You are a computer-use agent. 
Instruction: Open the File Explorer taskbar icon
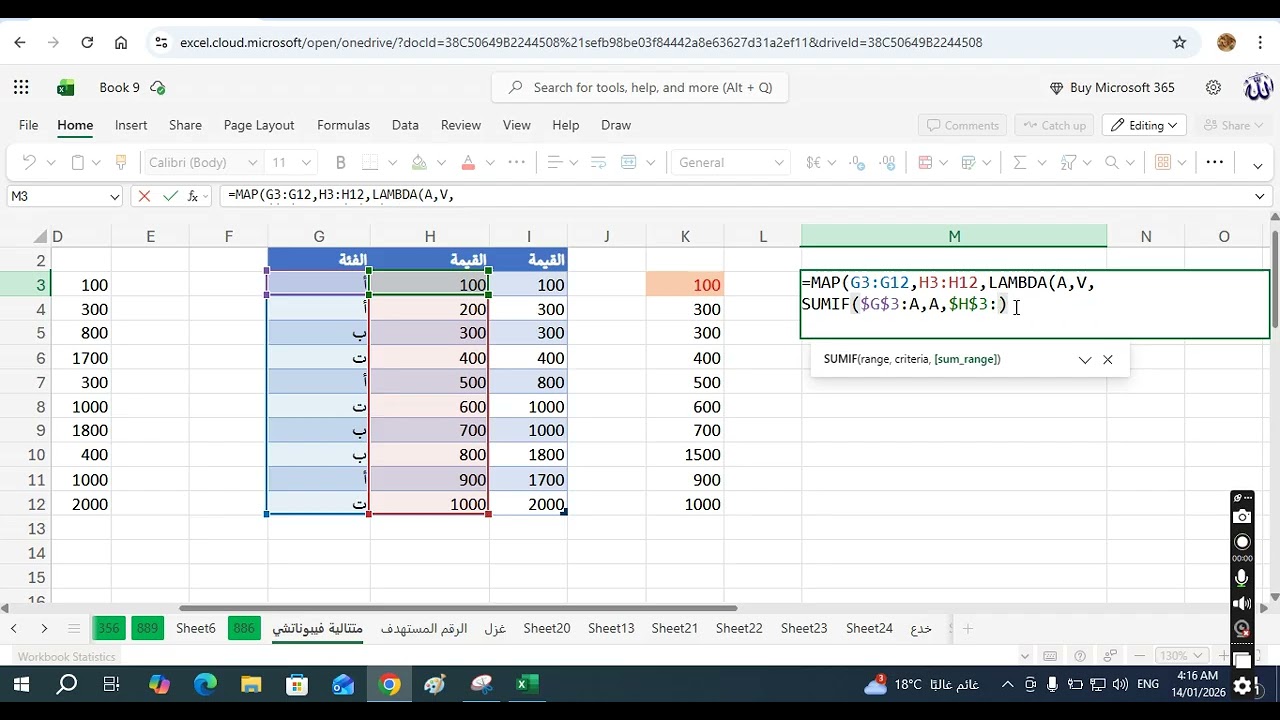[251, 685]
